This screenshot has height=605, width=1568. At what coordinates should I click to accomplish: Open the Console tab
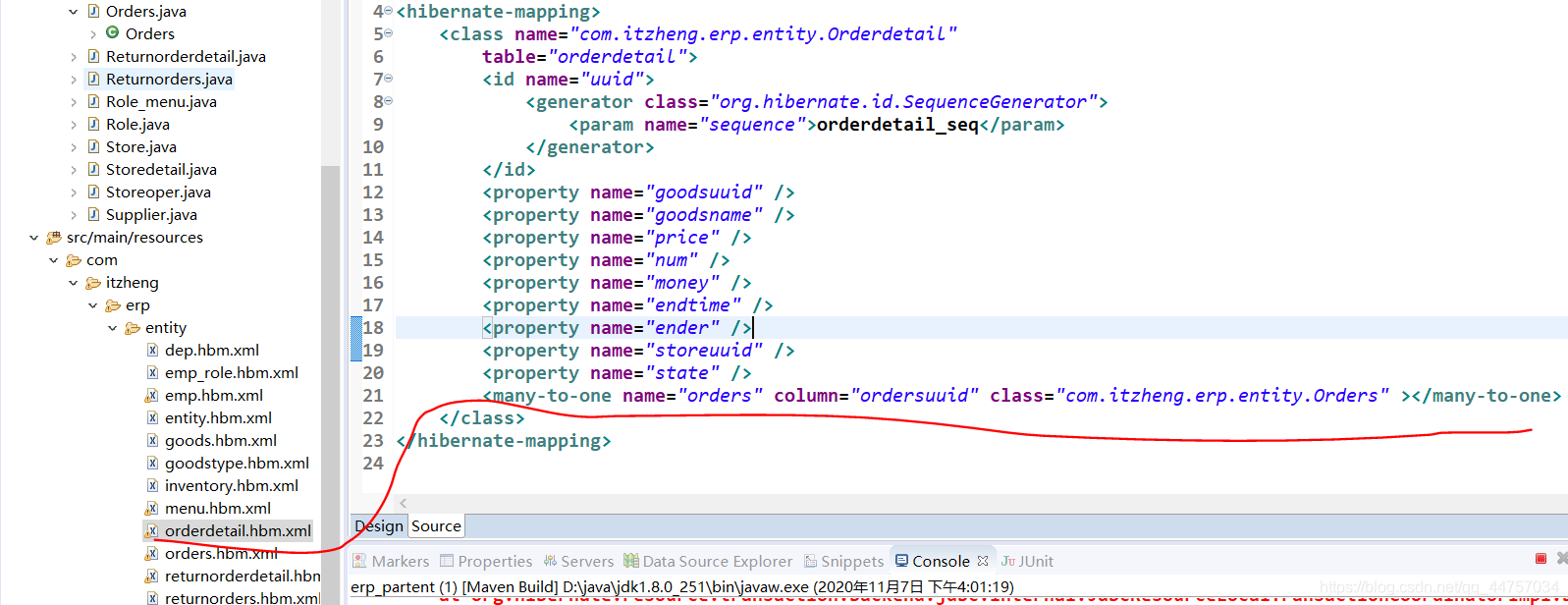click(941, 562)
